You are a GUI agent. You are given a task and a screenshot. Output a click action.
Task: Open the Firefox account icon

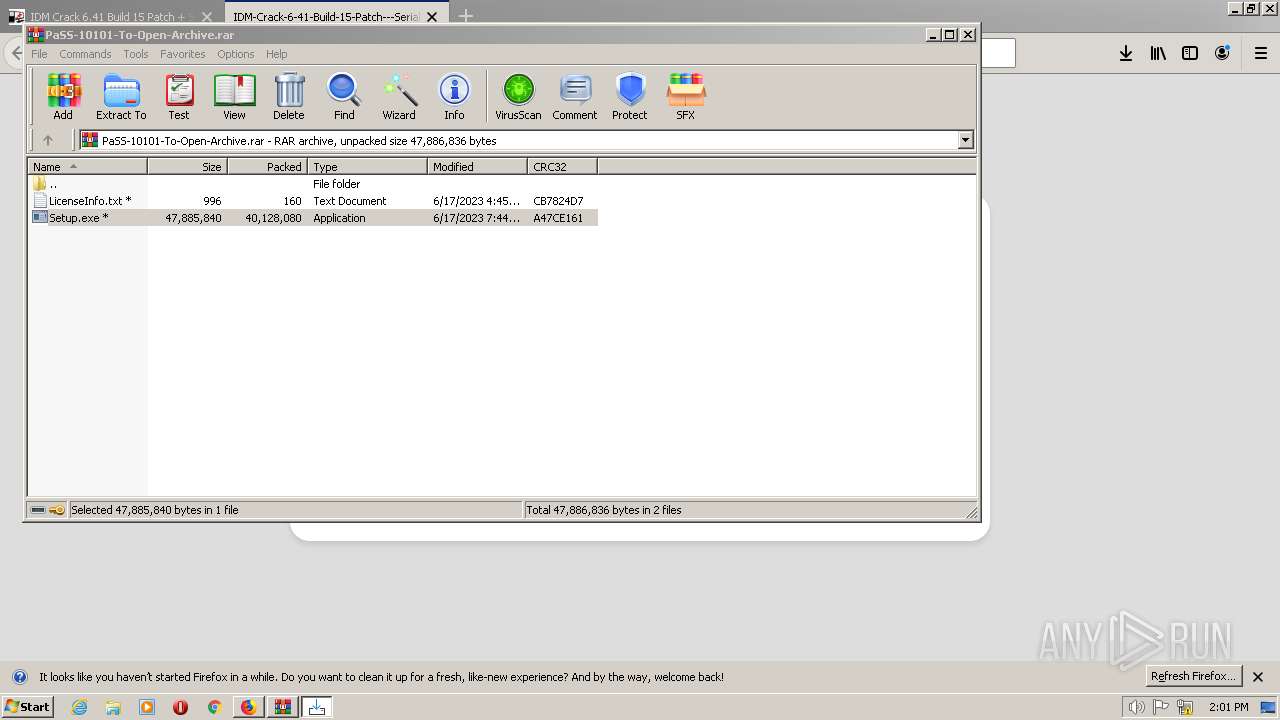point(1222,53)
